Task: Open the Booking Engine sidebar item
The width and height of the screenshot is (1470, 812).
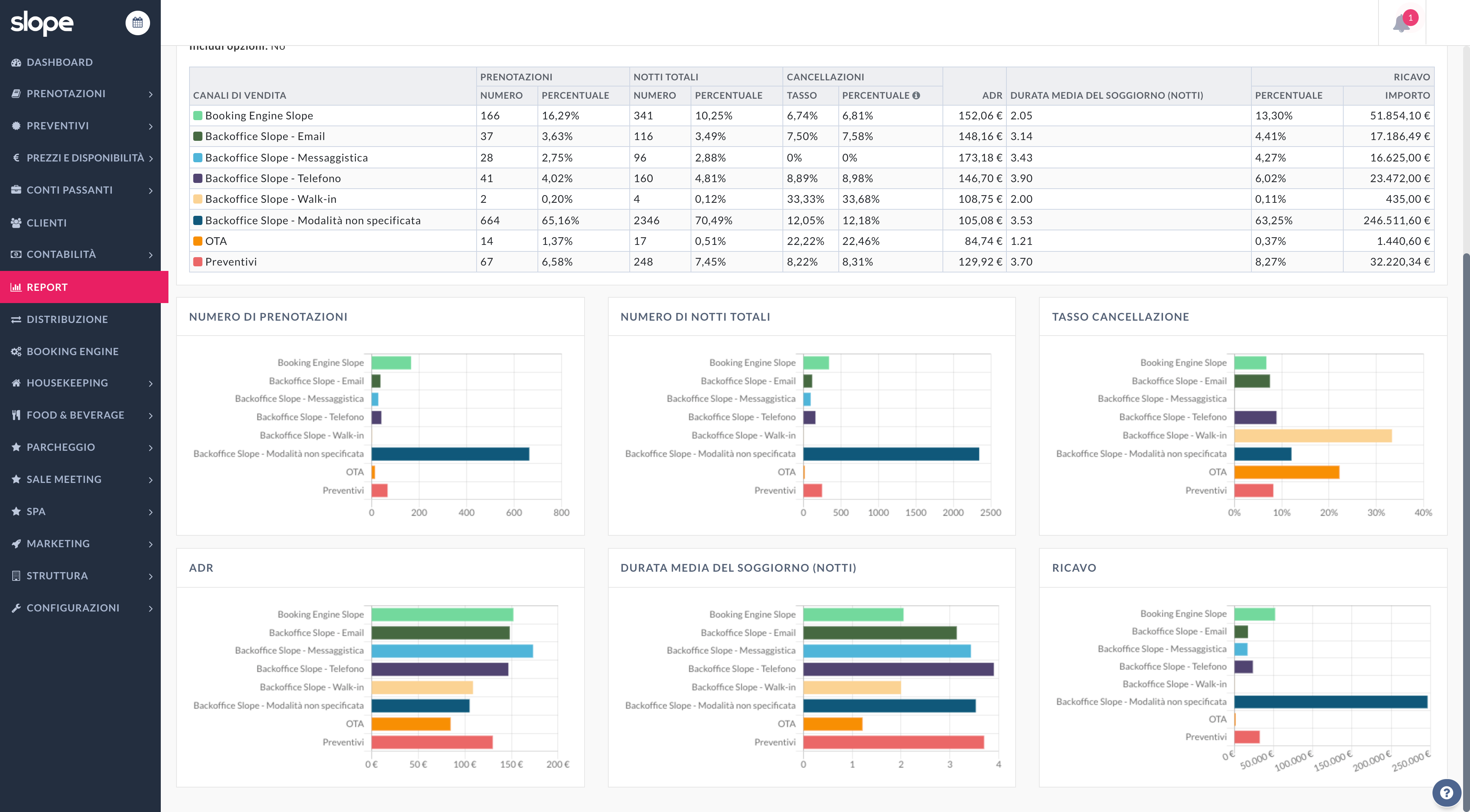Action: tap(72, 351)
